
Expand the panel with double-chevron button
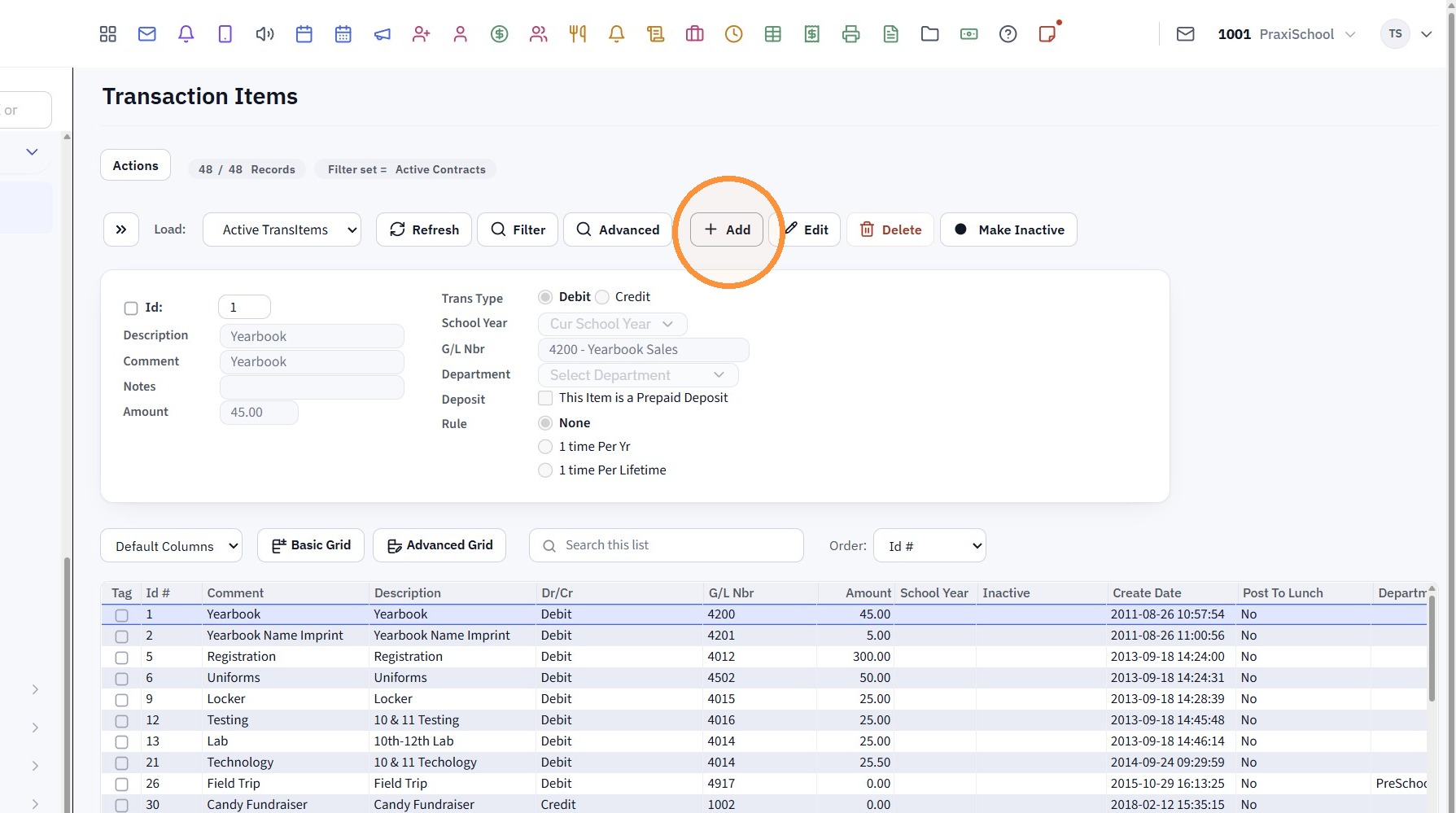coord(121,229)
